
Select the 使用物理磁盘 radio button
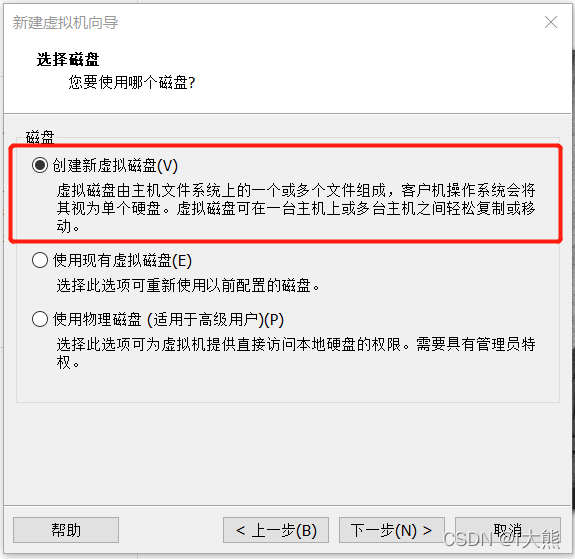(x=40, y=319)
